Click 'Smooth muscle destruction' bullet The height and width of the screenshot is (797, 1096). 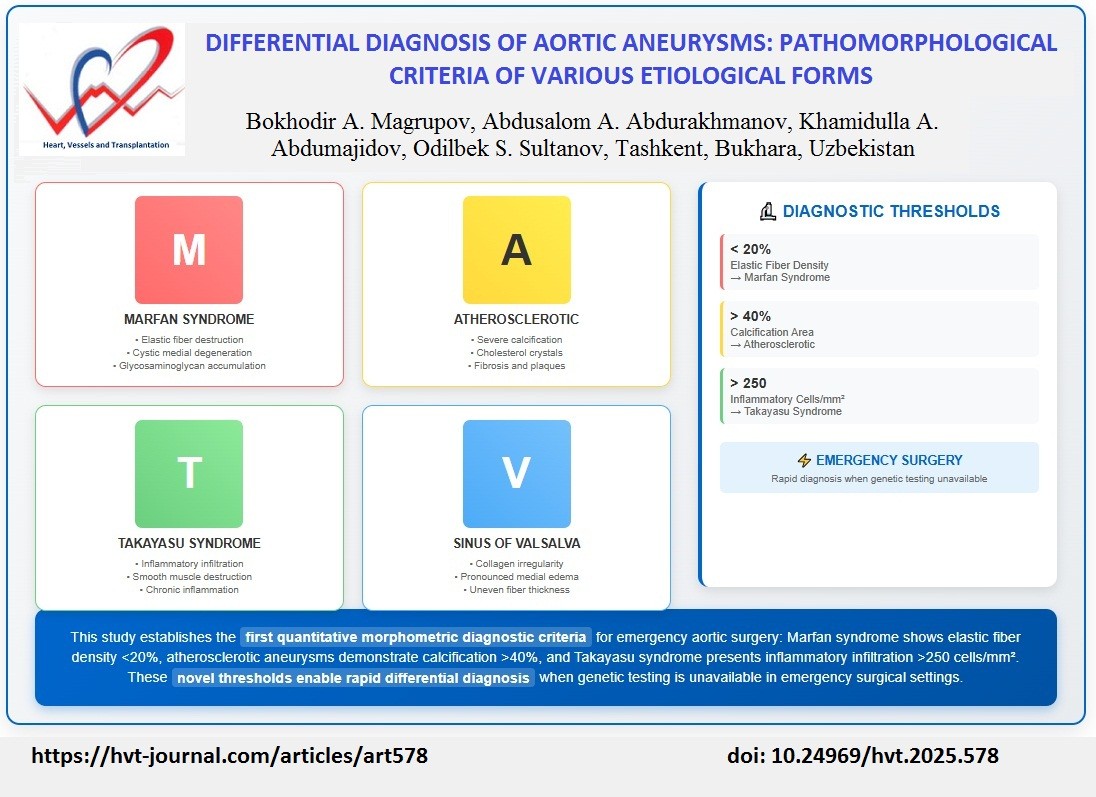[189, 577]
